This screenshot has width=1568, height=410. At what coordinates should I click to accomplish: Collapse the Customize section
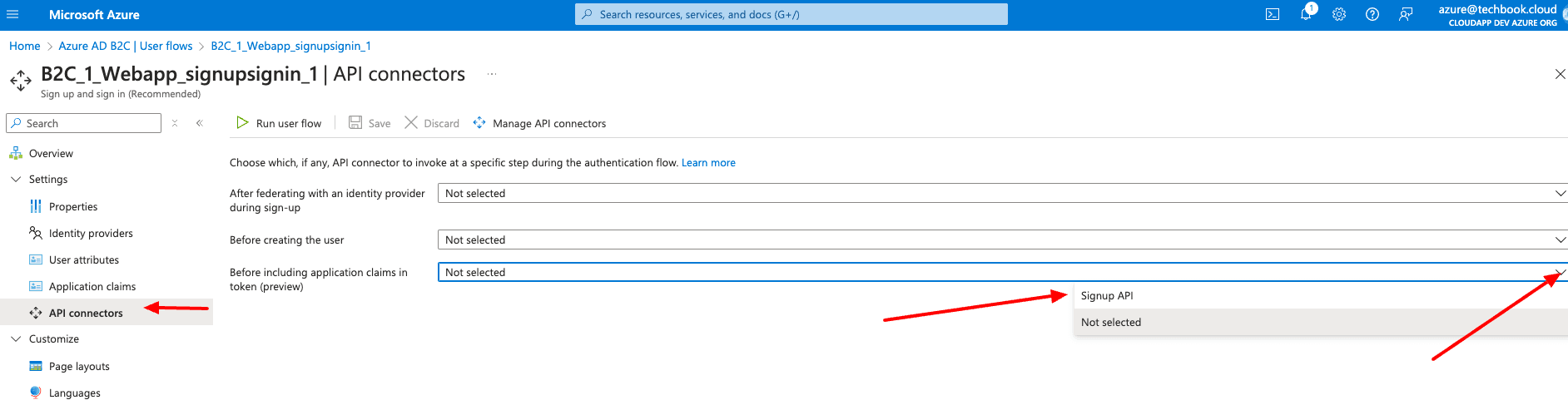click(x=16, y=339)
